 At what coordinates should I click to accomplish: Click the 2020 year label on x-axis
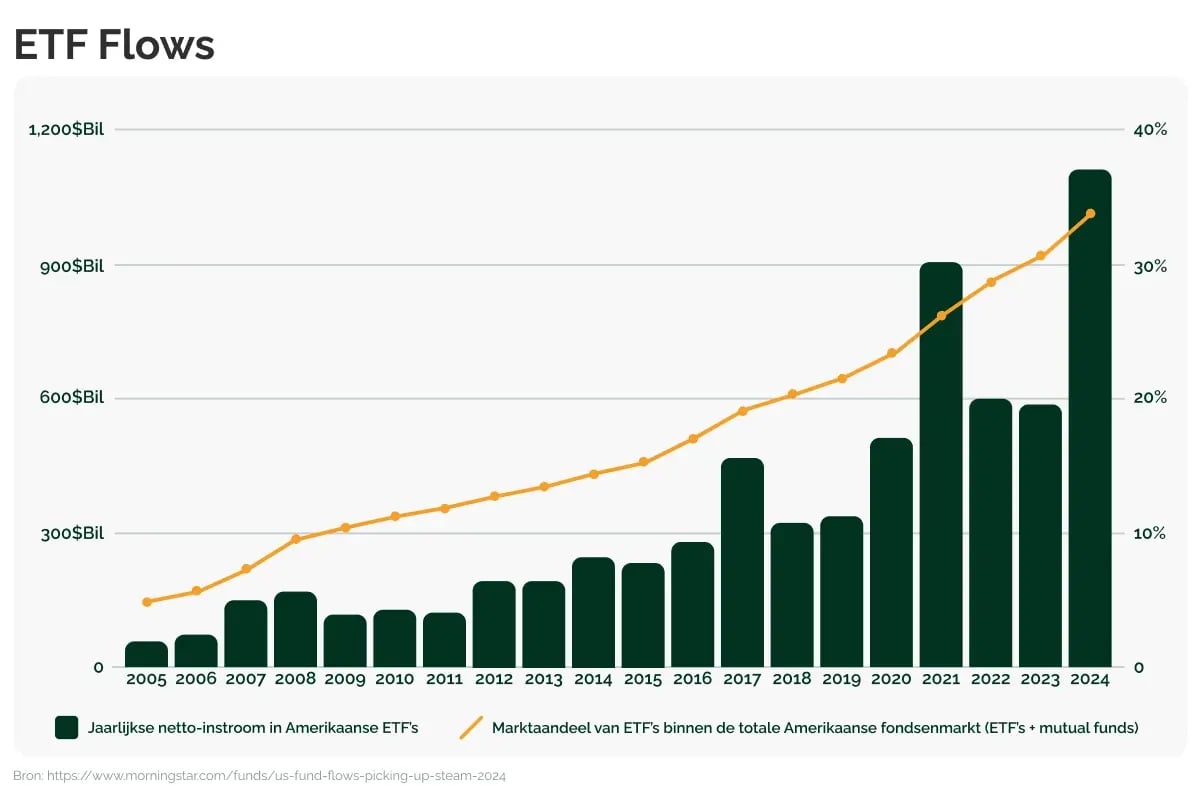coord(891,679)
